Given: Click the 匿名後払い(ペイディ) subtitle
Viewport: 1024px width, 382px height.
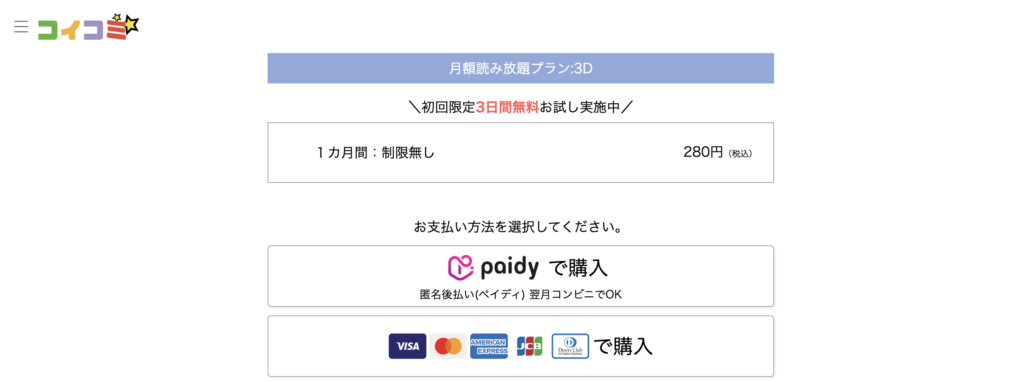Looking at the screenshot, I should 472,294.
